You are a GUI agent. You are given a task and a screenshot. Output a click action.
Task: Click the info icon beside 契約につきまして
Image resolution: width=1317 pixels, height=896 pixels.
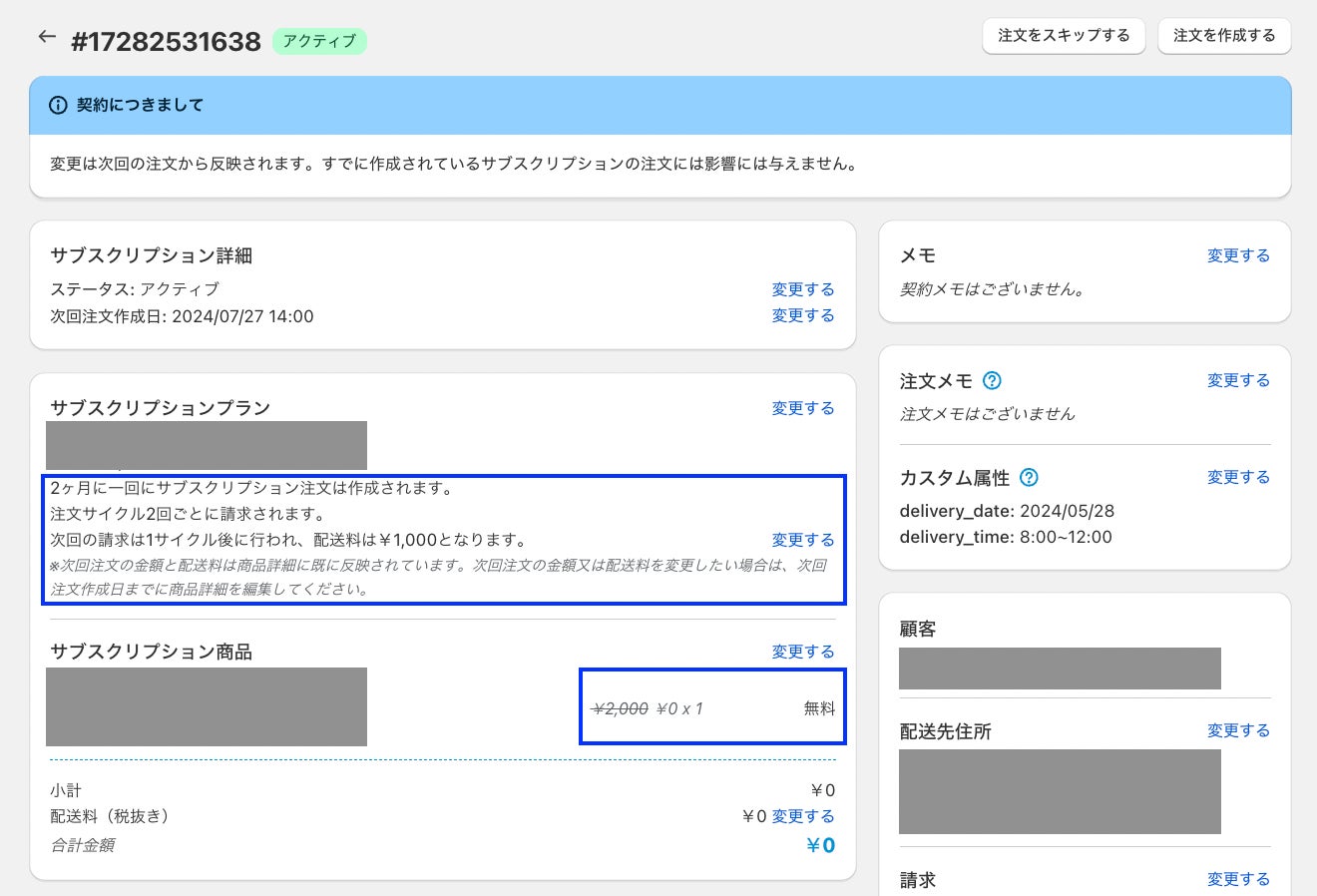[x=59, y=105]
